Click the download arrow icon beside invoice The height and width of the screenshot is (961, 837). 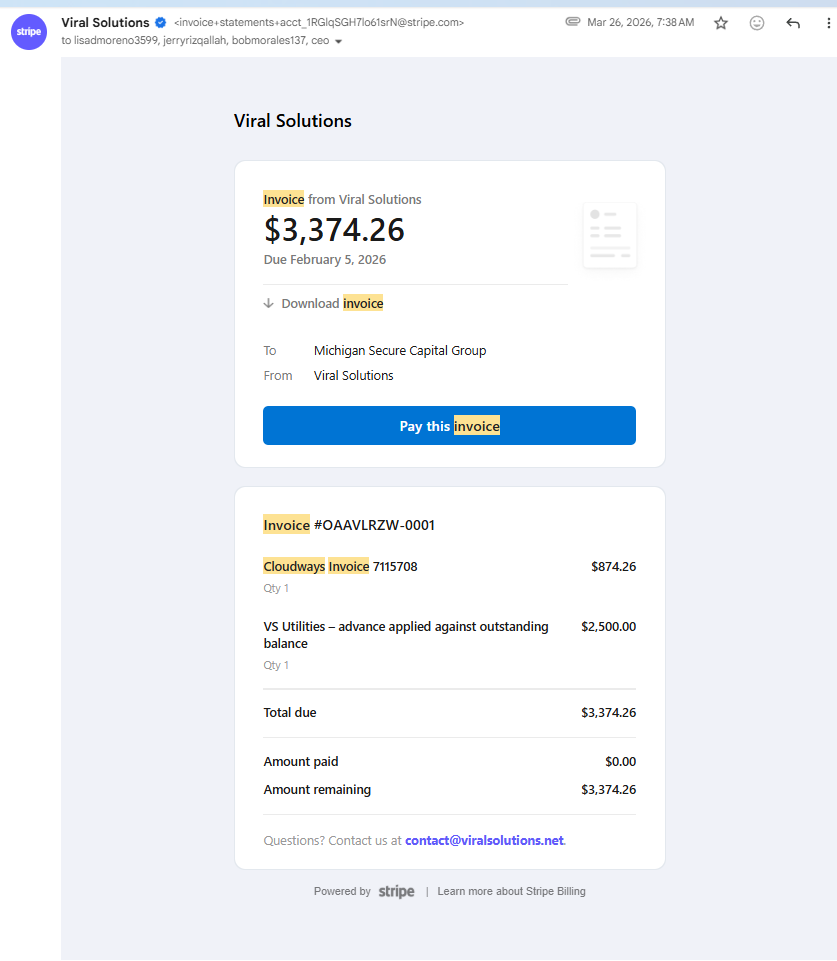coord(268,303)
